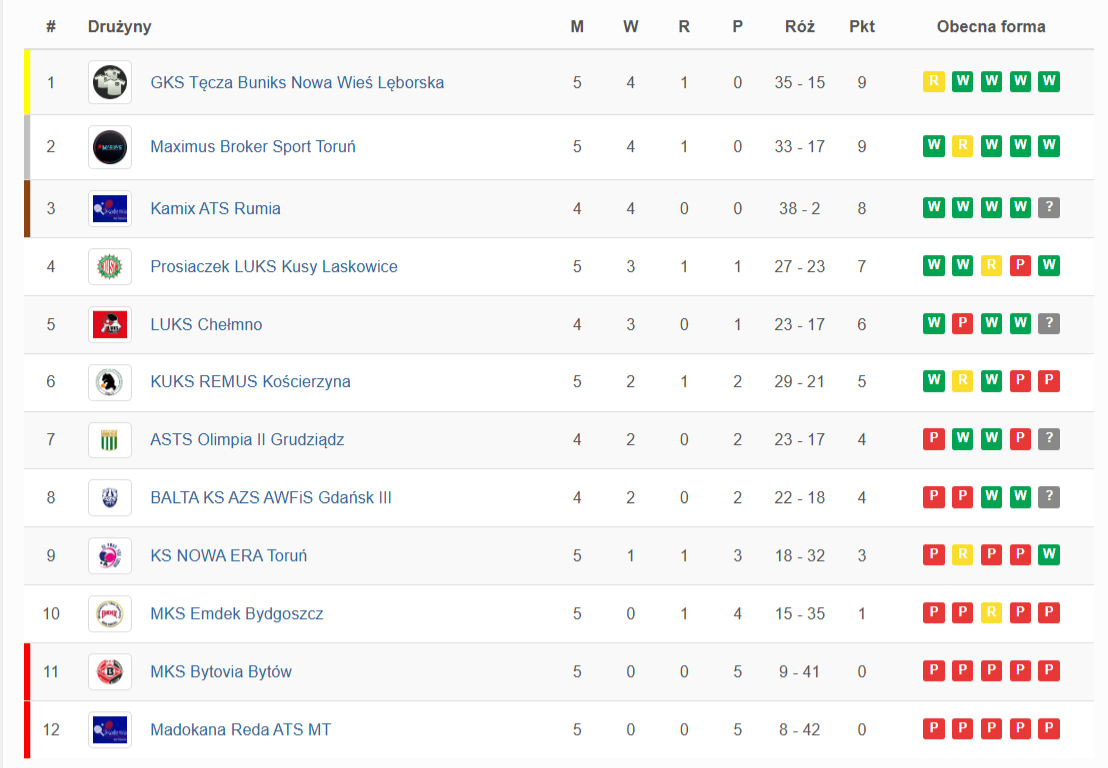Click yellow R form badge for MKS Emdek
1108x768 pixels.
coord(991,613)
